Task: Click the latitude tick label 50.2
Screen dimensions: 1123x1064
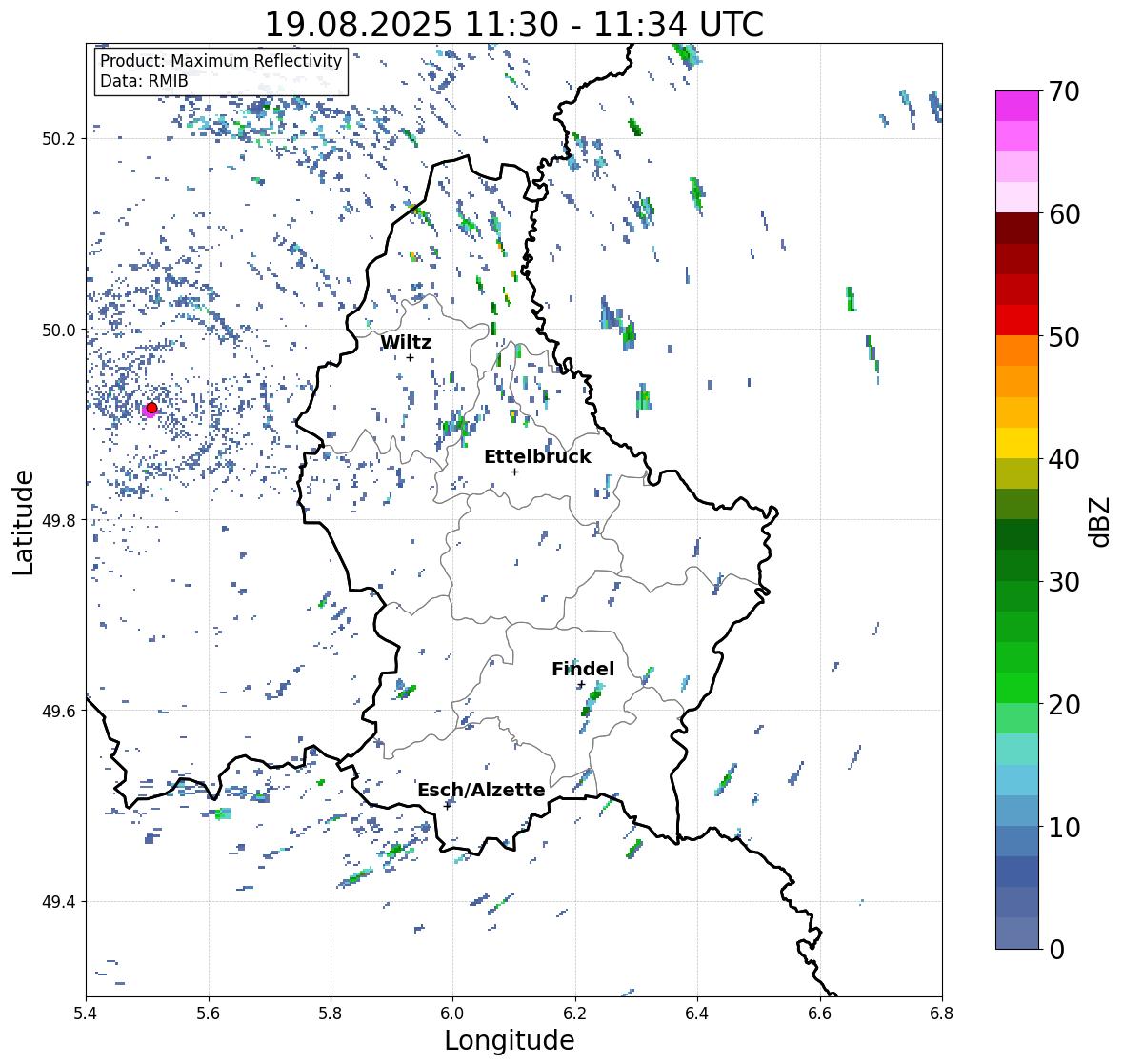Action: pos(59,139)
